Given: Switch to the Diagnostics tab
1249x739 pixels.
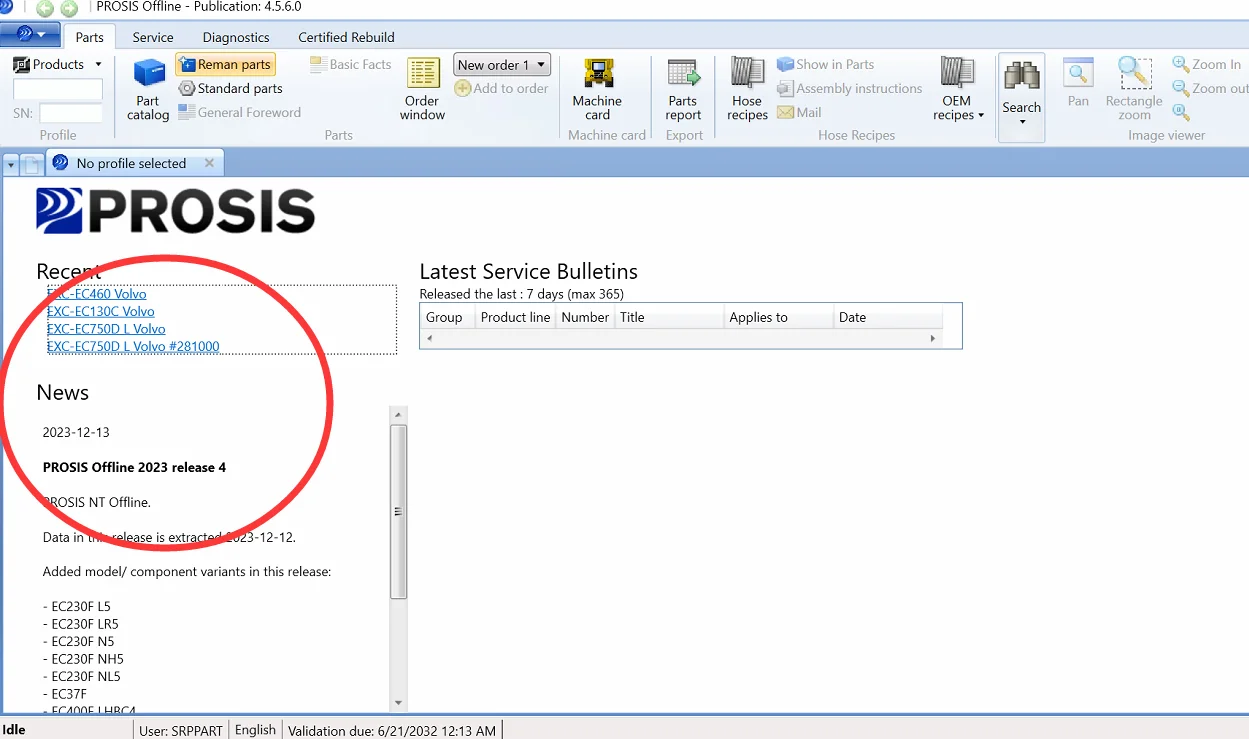Looking at the screenshot, I should [x=236, y=37].
